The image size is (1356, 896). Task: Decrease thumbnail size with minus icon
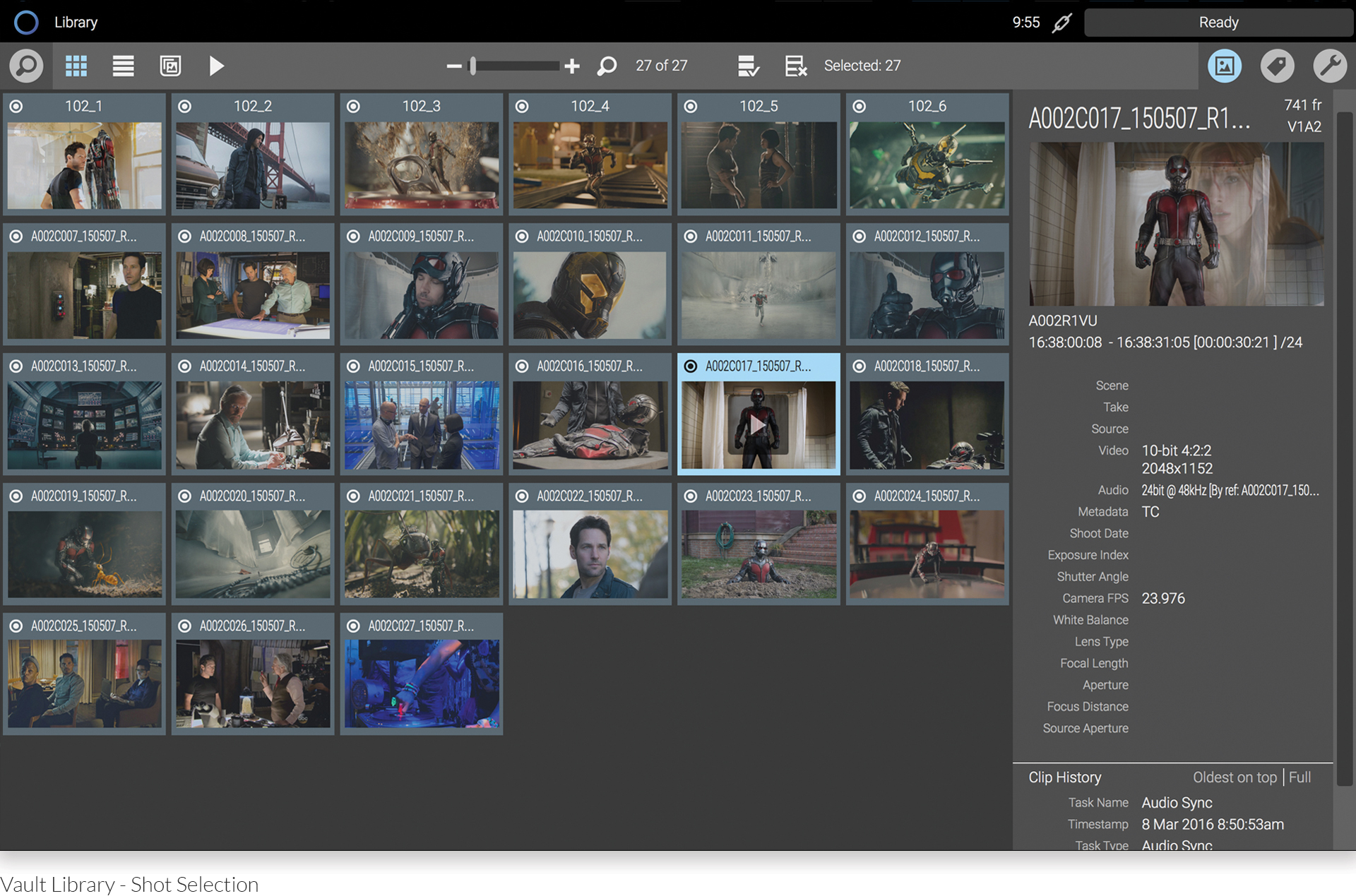click(x=454, y=66)
